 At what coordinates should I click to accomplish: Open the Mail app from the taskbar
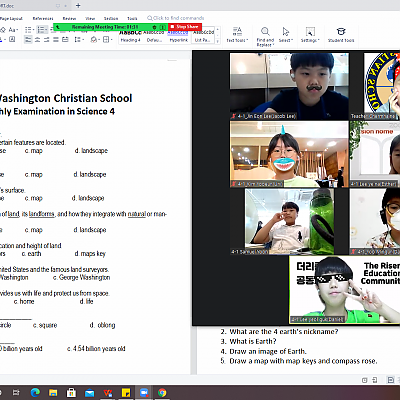89,392
